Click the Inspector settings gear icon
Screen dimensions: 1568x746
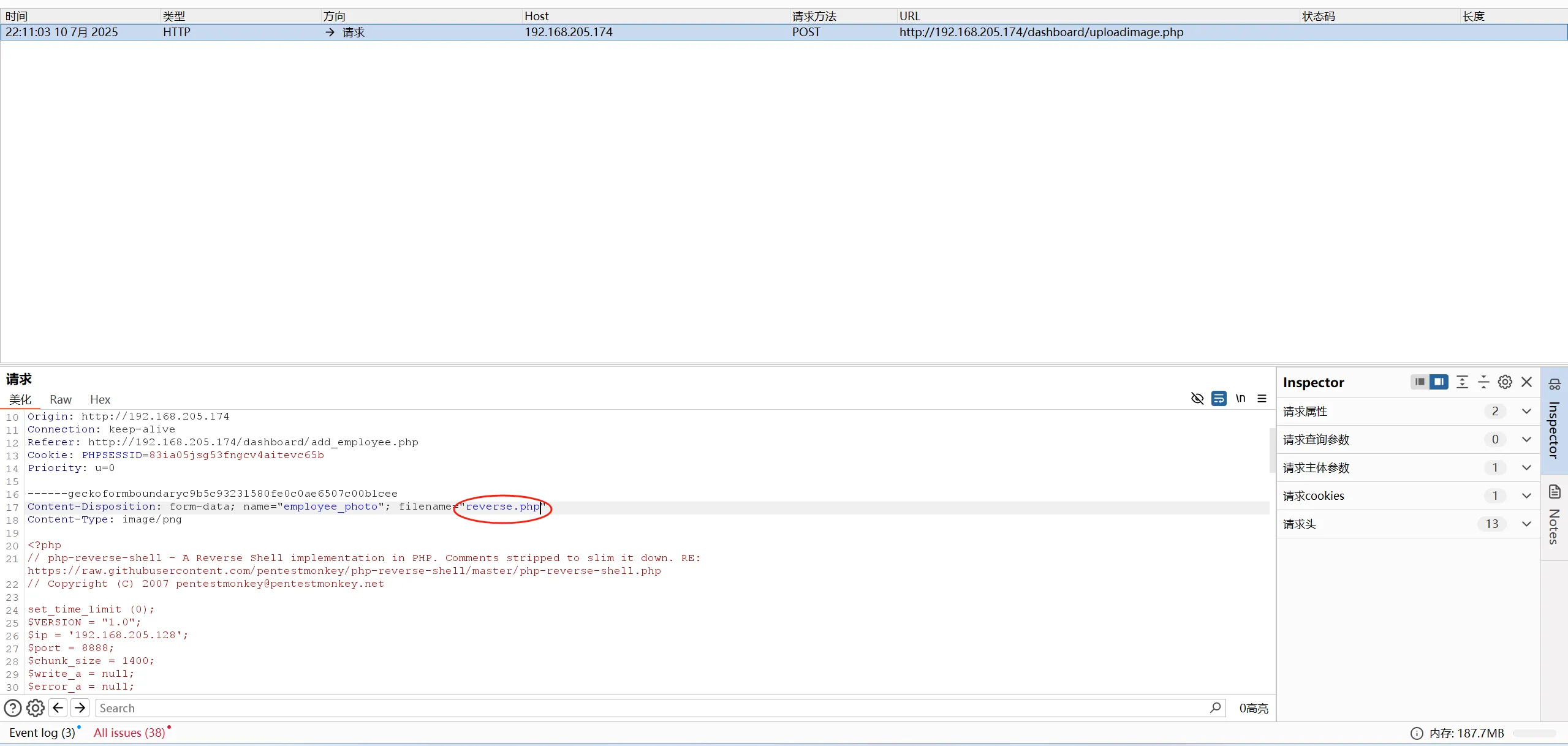[x=1504, y=382]
